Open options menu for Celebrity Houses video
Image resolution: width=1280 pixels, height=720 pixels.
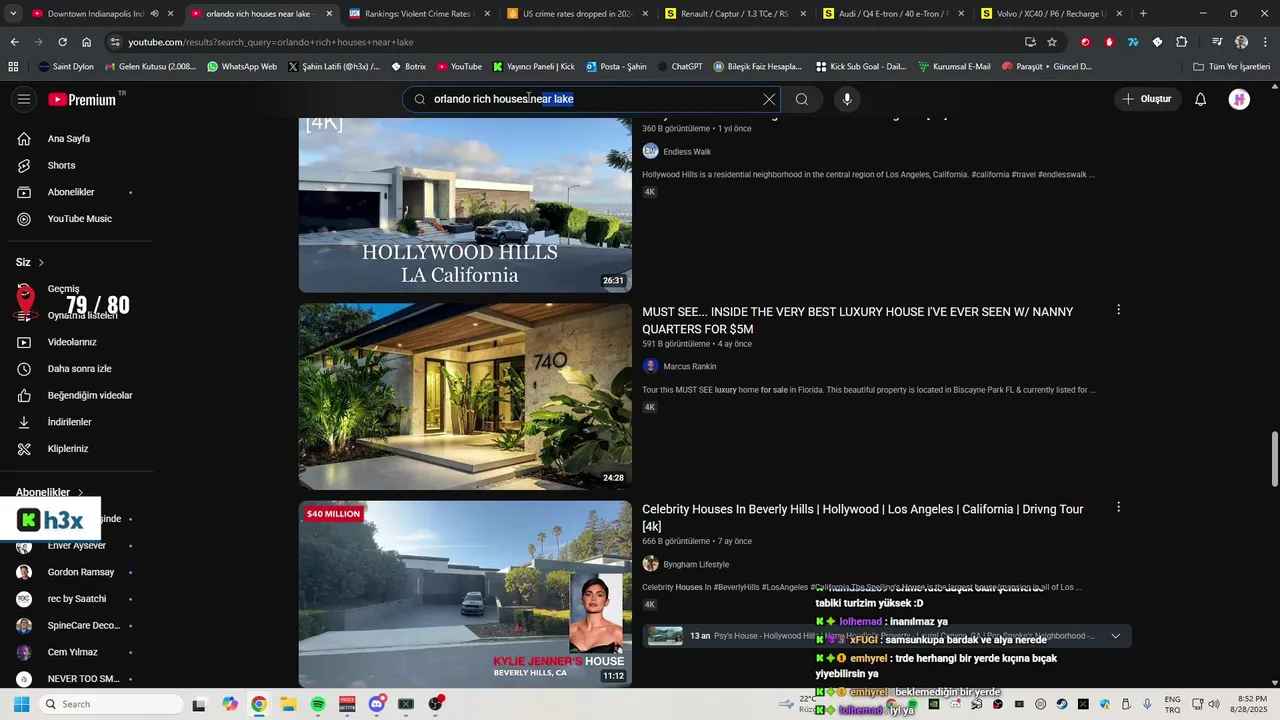[x=1118, y=507]
